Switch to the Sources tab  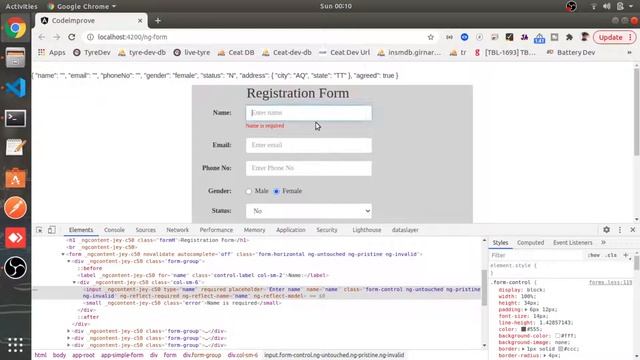(x=146, y=230)
